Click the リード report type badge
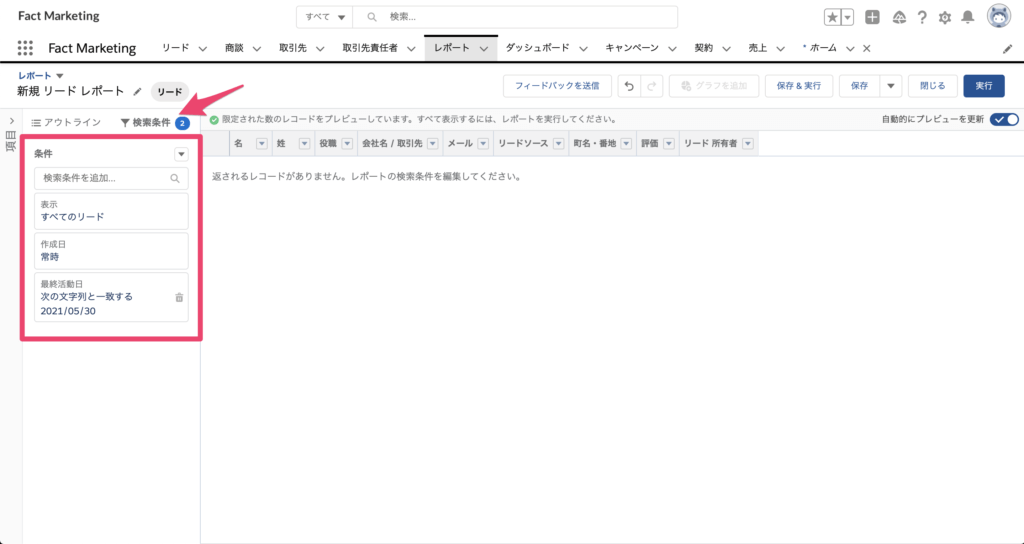This screenshot has width=1024, height=544. tap(170, 92)
